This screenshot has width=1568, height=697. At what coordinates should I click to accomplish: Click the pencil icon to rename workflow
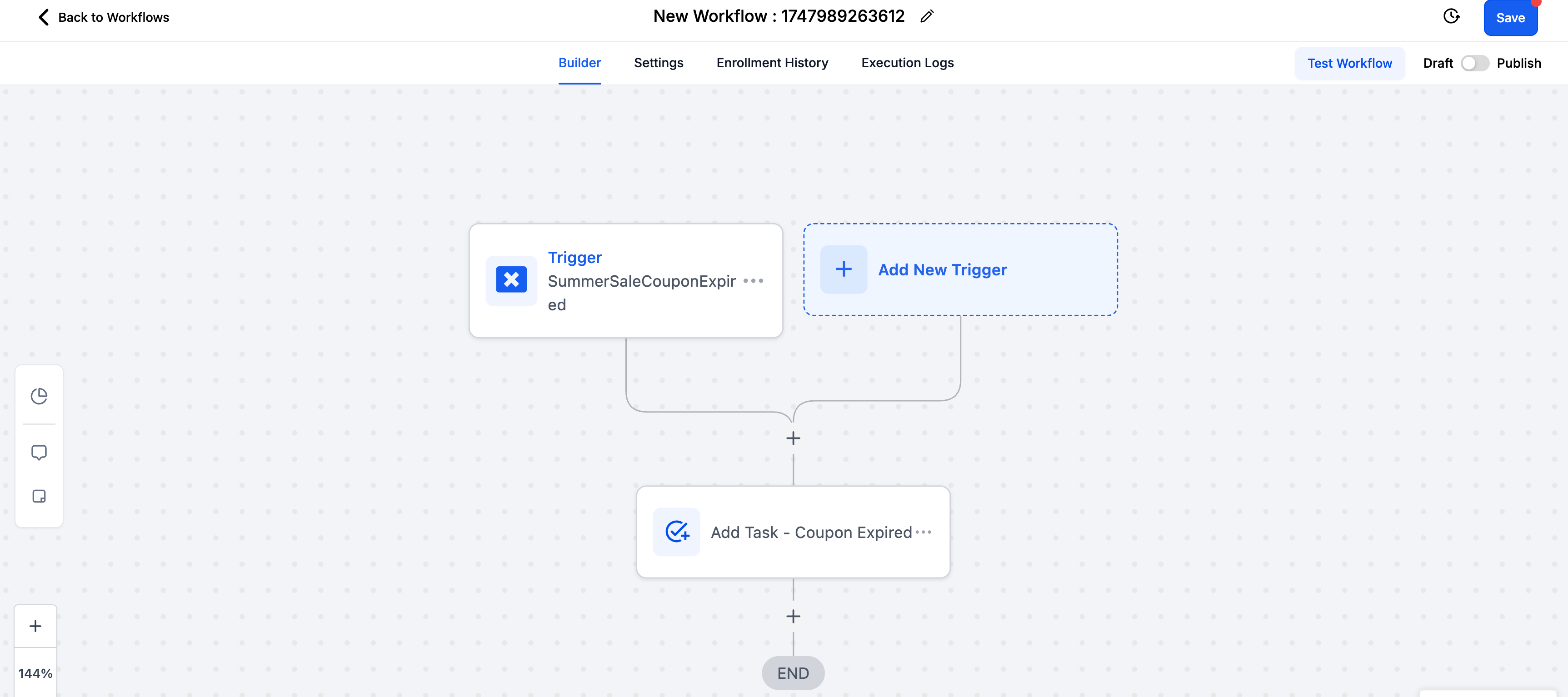tap(926, 16)
